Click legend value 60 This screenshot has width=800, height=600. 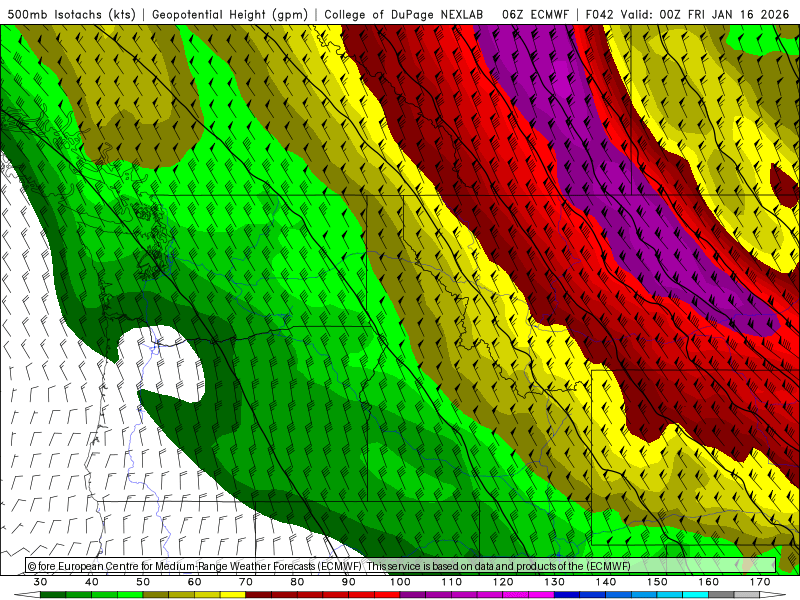[x=194, y=582]
